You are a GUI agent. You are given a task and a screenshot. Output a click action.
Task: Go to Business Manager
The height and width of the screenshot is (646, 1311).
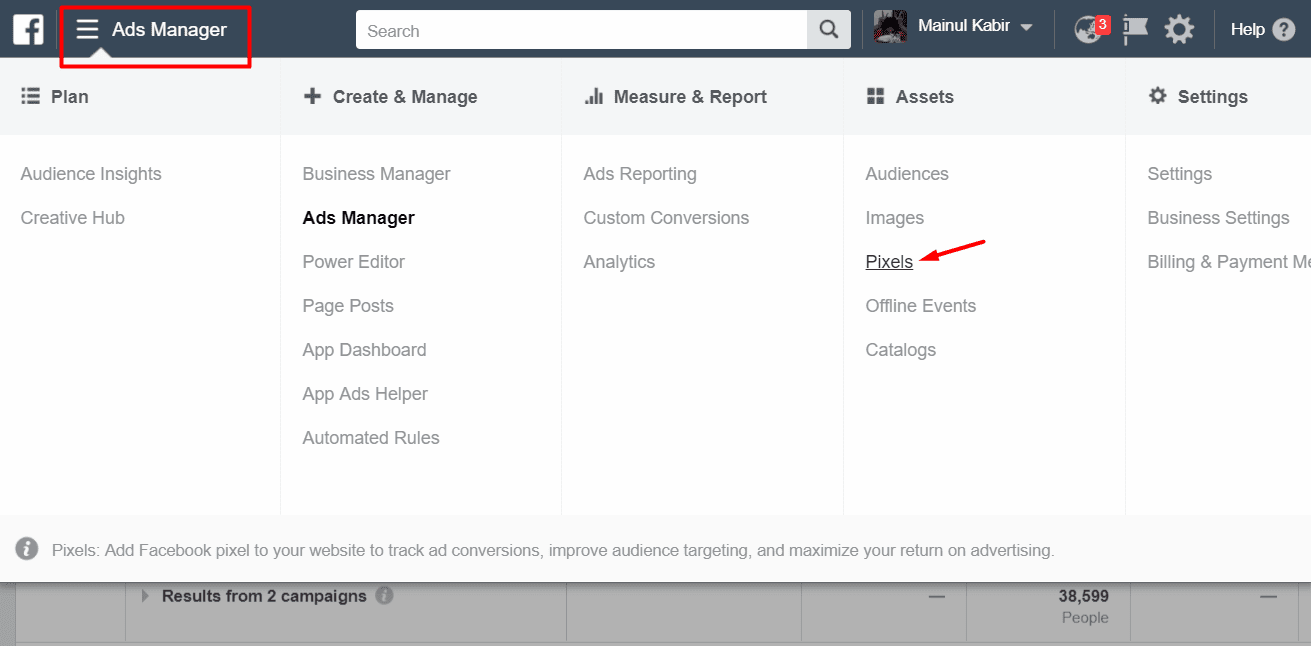[x=377, y=174]
